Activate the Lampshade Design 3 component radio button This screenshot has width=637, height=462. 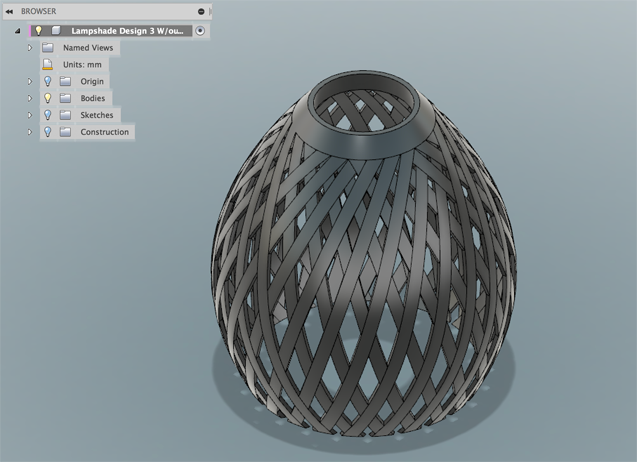(200, 31)
